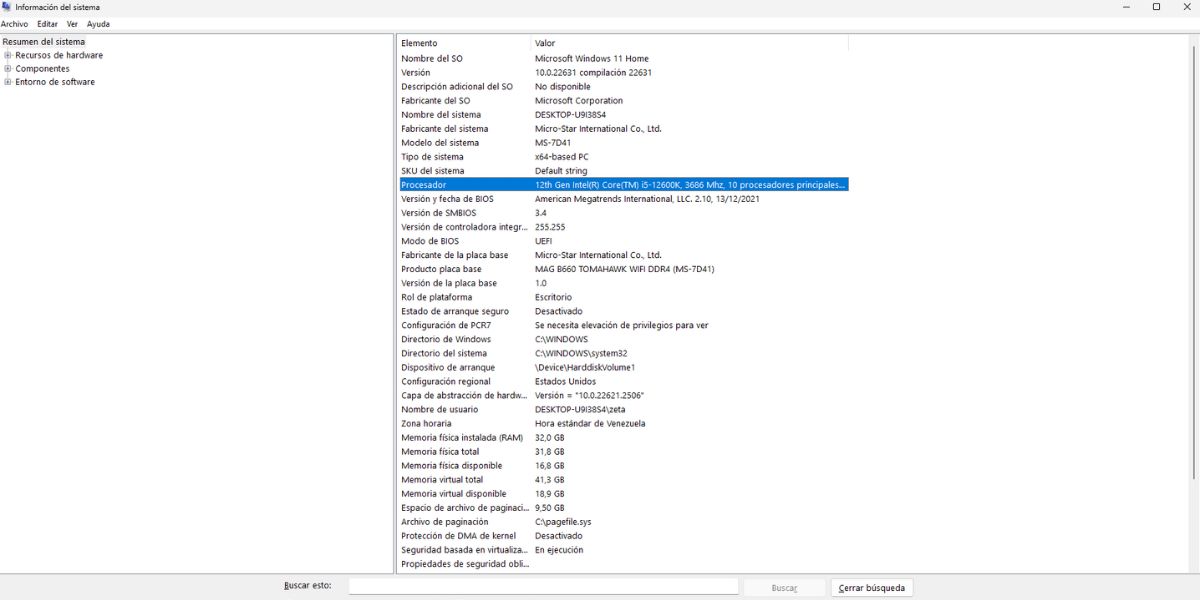The height and width of the screenshot is (600, 1200).
Task: Click the 18,9 GB value
Action: [549, 493]
